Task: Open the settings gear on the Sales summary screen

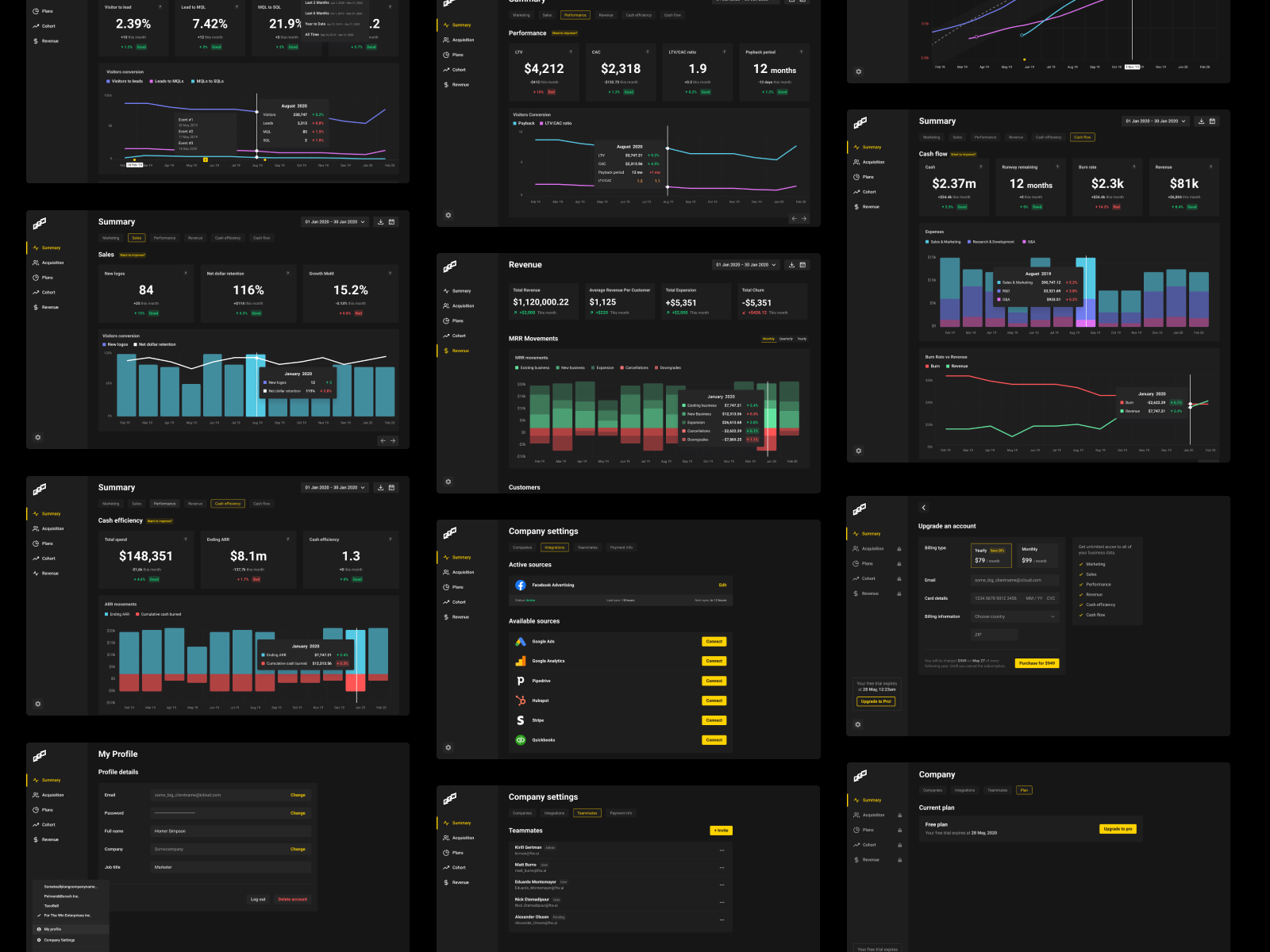Action: 37,437
